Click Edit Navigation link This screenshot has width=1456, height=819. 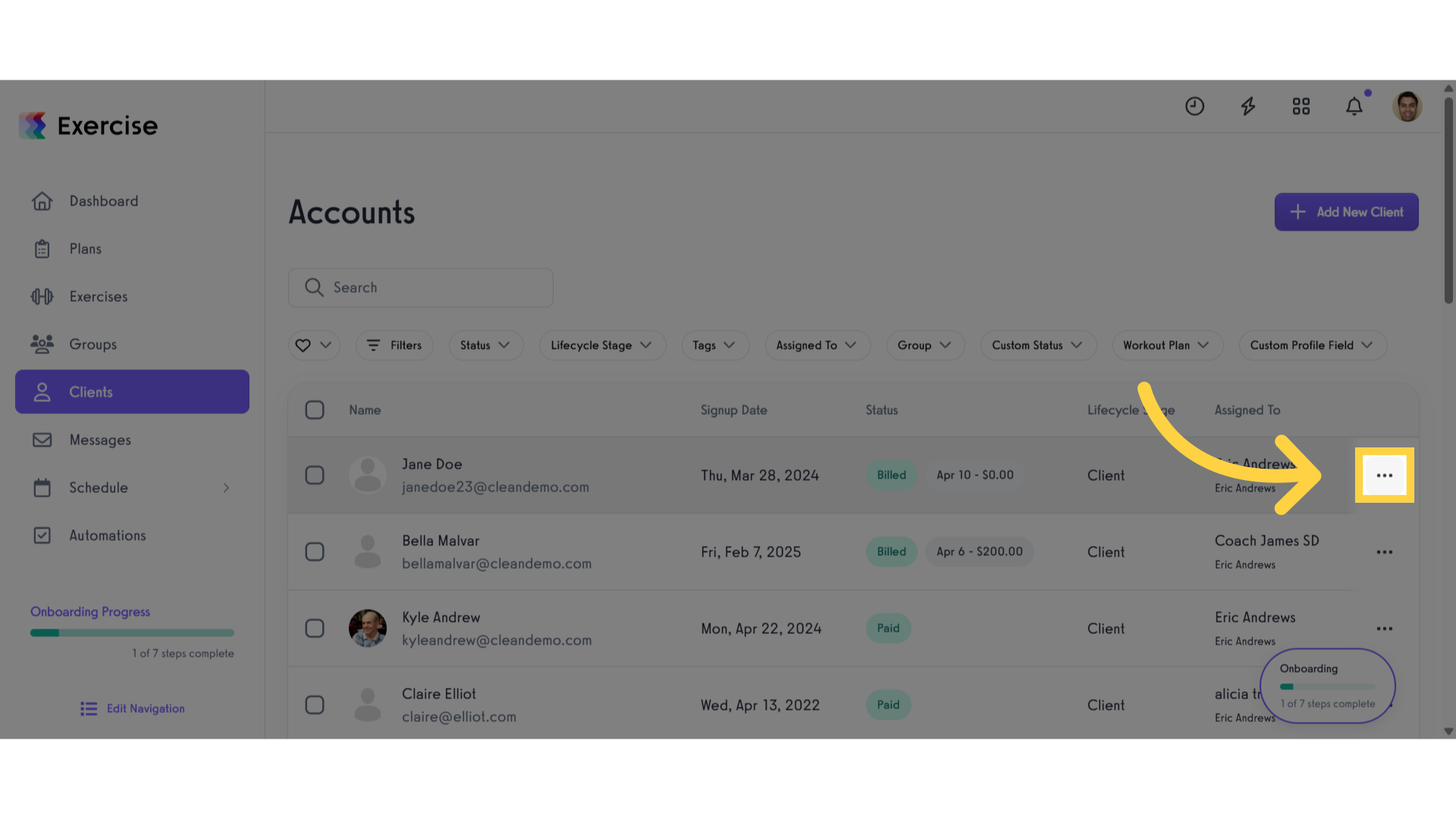coord(133,709)
